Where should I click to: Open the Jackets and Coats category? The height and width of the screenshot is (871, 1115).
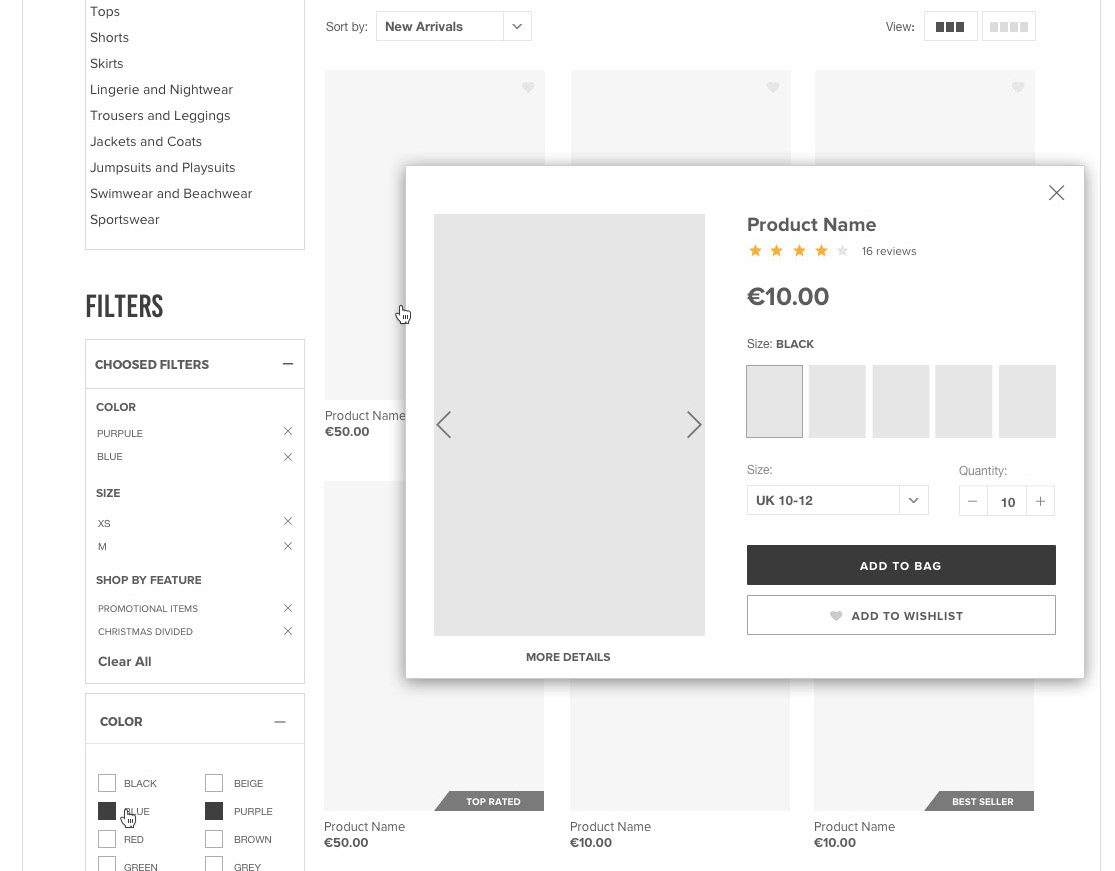[146, 141]
